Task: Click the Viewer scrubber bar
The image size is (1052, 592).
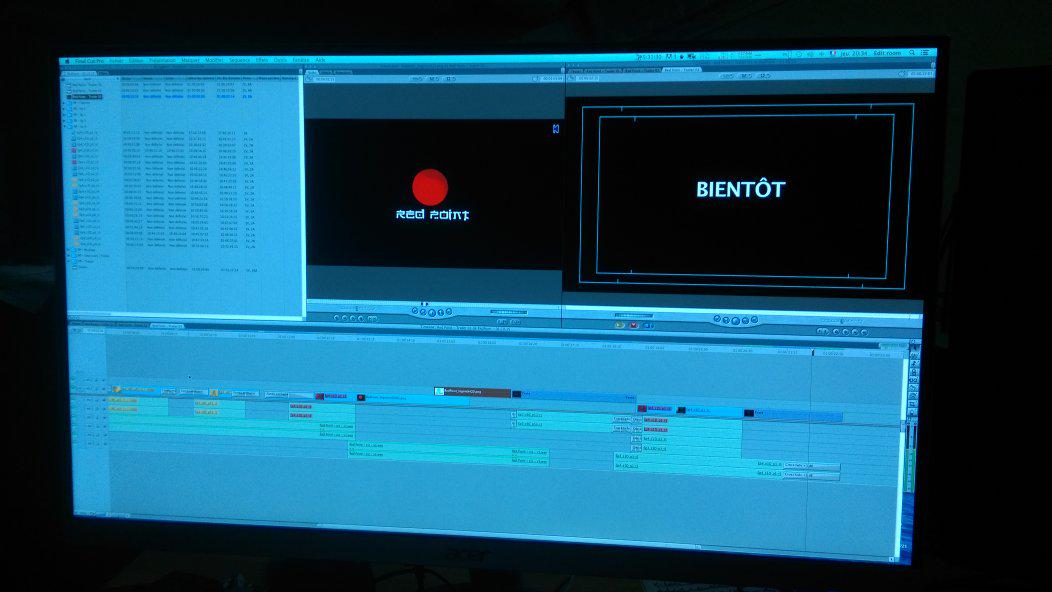Action: (433, 302)
